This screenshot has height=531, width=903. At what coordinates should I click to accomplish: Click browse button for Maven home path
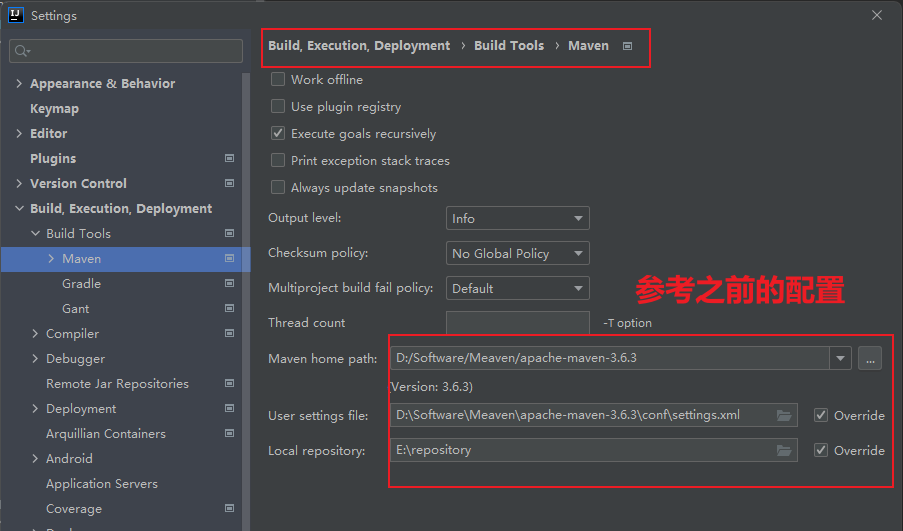[x=870, y=358]
